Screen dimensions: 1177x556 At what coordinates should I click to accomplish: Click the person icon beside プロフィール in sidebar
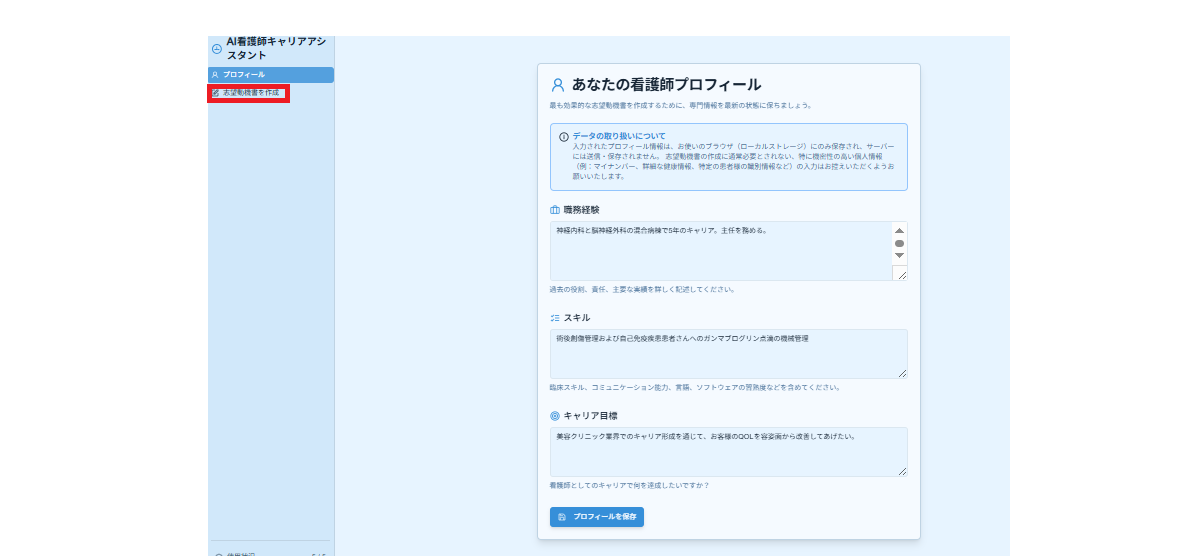pos(215,75)
